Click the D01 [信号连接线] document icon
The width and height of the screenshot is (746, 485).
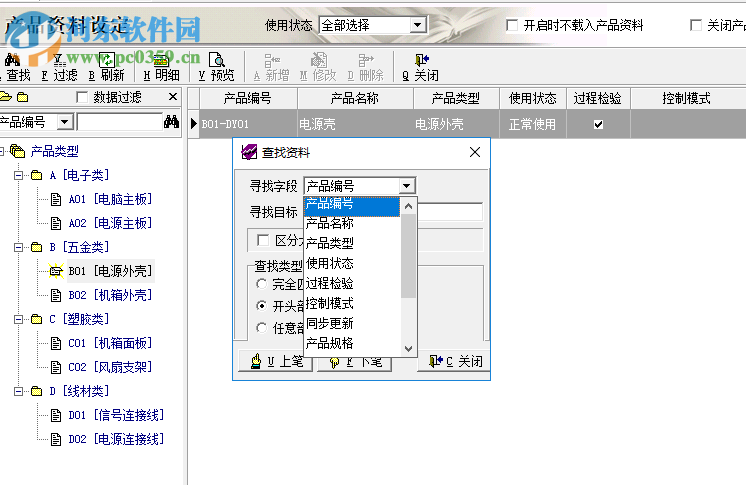56,415
